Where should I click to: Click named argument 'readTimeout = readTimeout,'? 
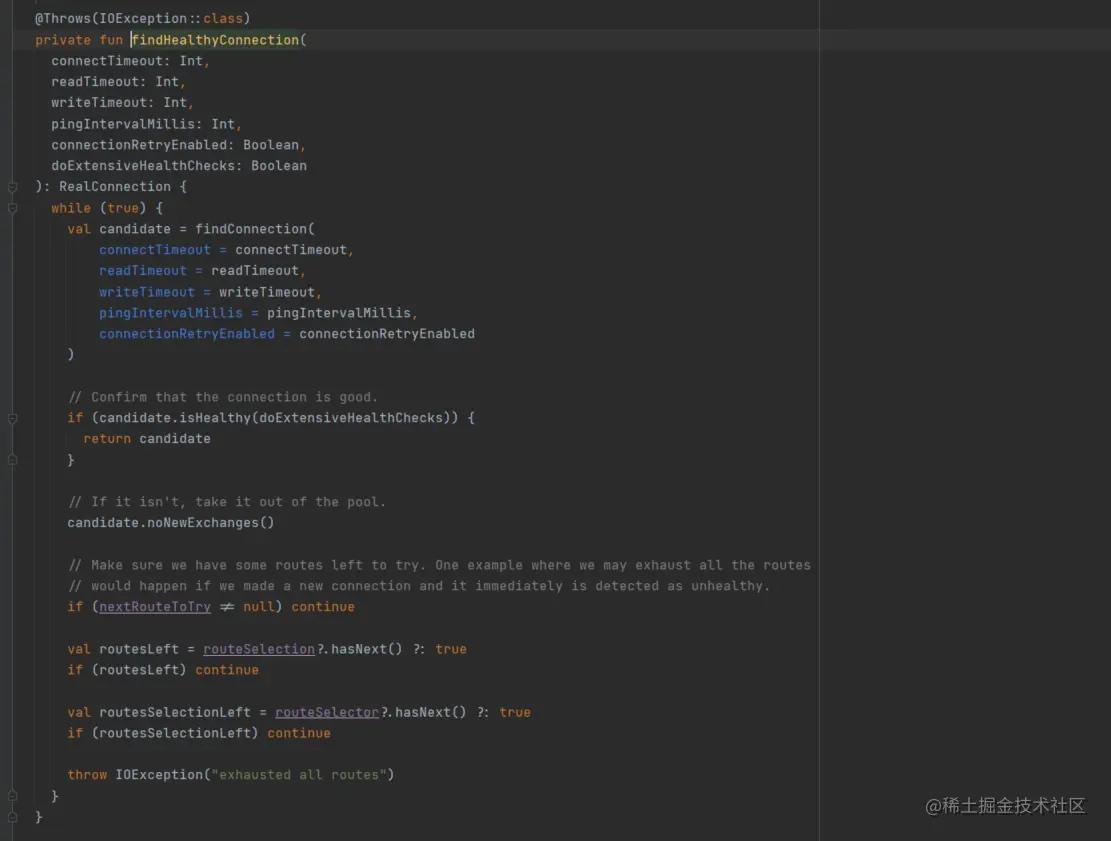203,271
